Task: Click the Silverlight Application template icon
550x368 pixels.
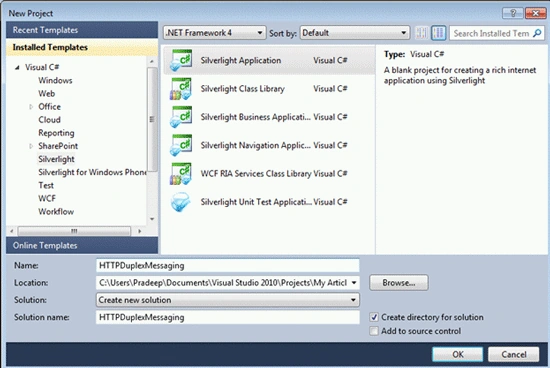Action: (x=181, y=60)
